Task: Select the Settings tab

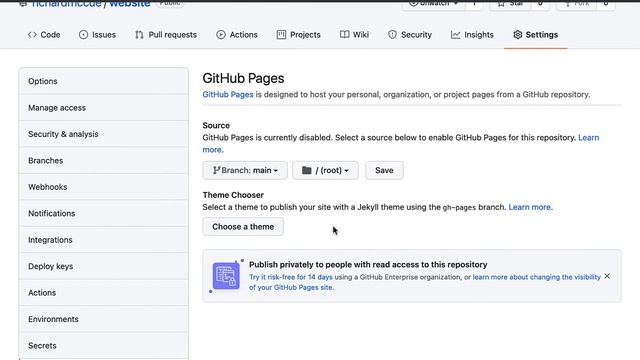Action: pos(536,35)
